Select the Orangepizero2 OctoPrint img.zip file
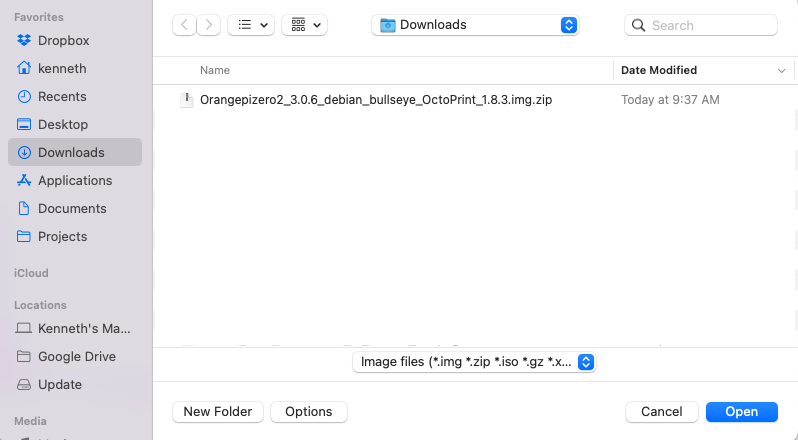Image resolution: width=798 pixels, height=440 pixels. click(x=376, y=100)
